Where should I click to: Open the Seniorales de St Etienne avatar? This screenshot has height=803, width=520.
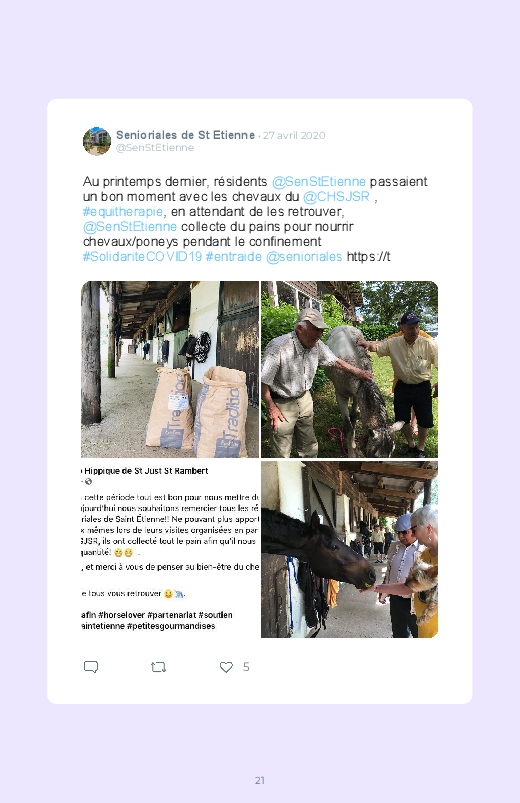tap(97, 141)
